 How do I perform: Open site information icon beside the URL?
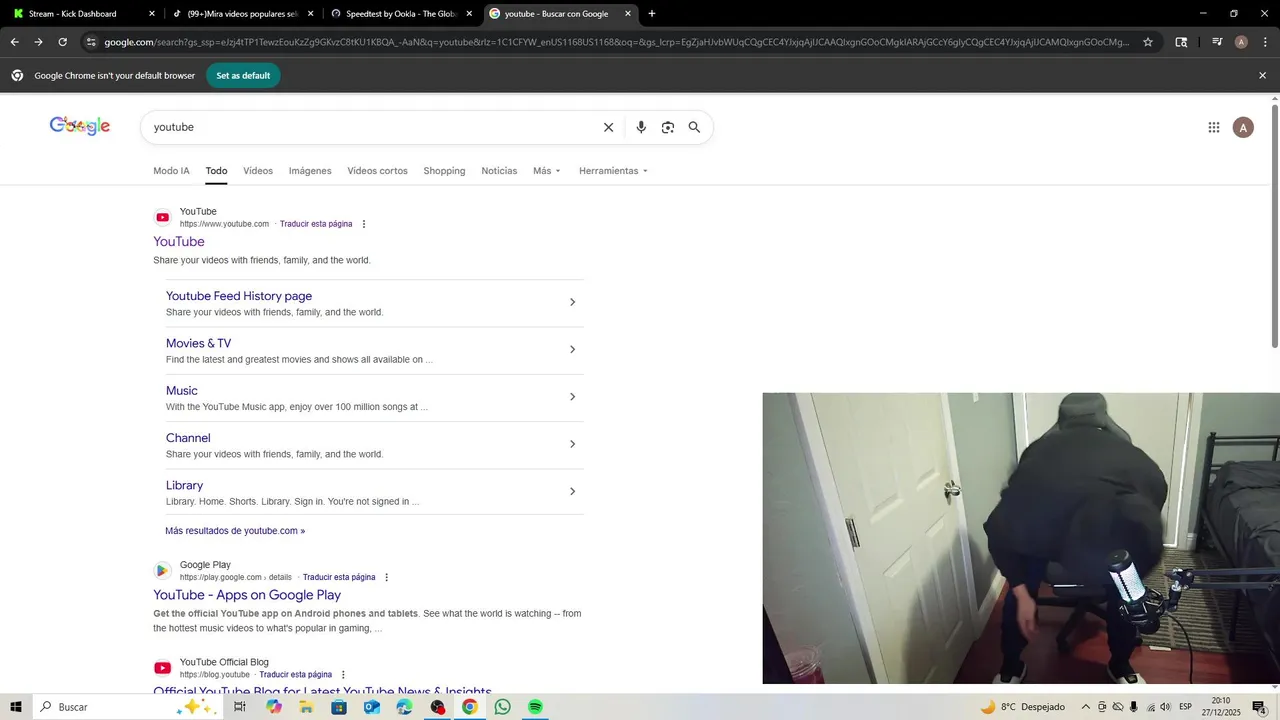point(91,42)
